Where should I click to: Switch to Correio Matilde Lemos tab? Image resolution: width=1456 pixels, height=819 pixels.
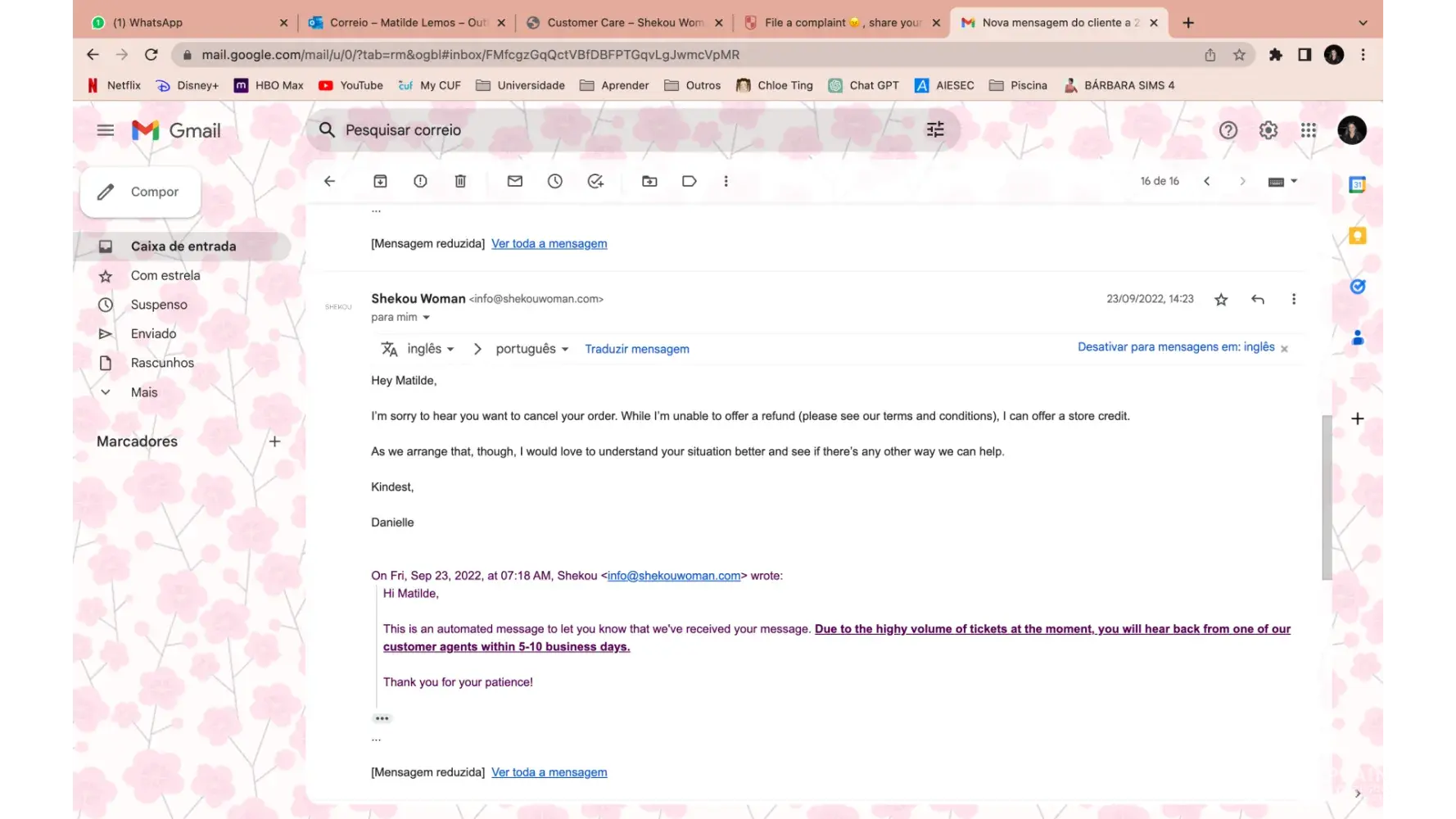(x=407, y=23)
